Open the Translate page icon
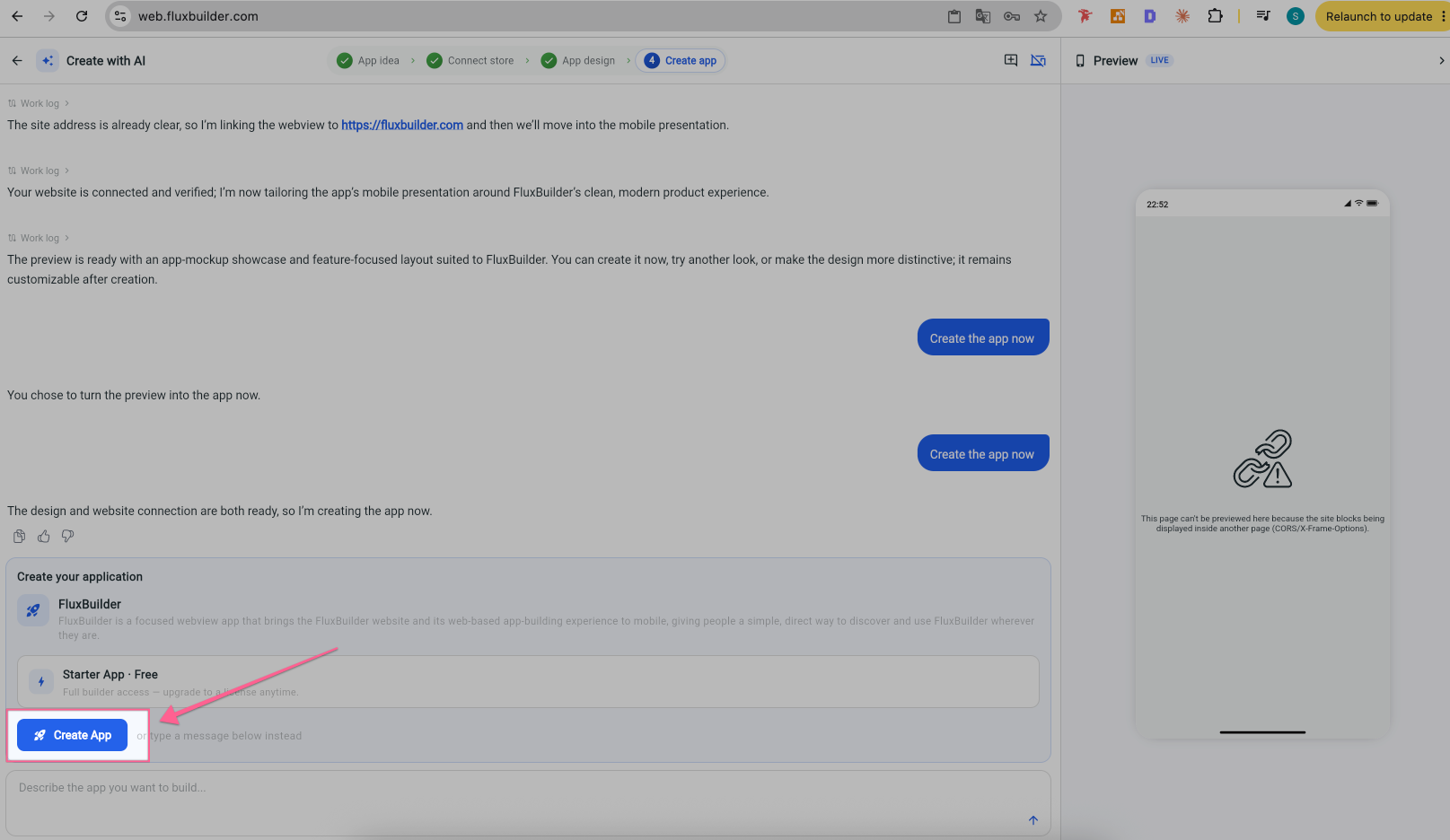Viewport: 1450px width, 840px height. [x=983, y=16]
